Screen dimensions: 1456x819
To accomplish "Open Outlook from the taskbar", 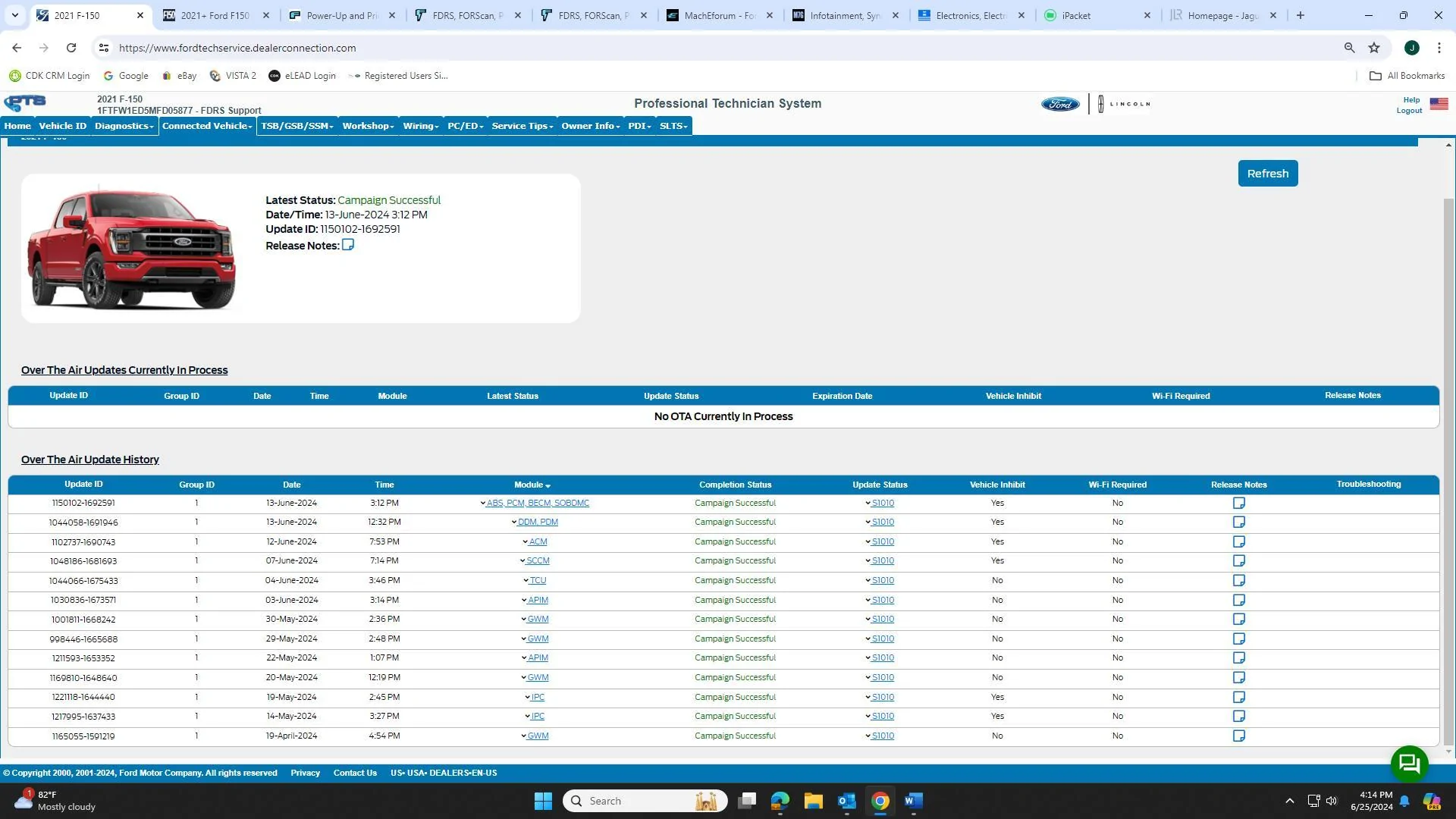I will tap(846, 801).
